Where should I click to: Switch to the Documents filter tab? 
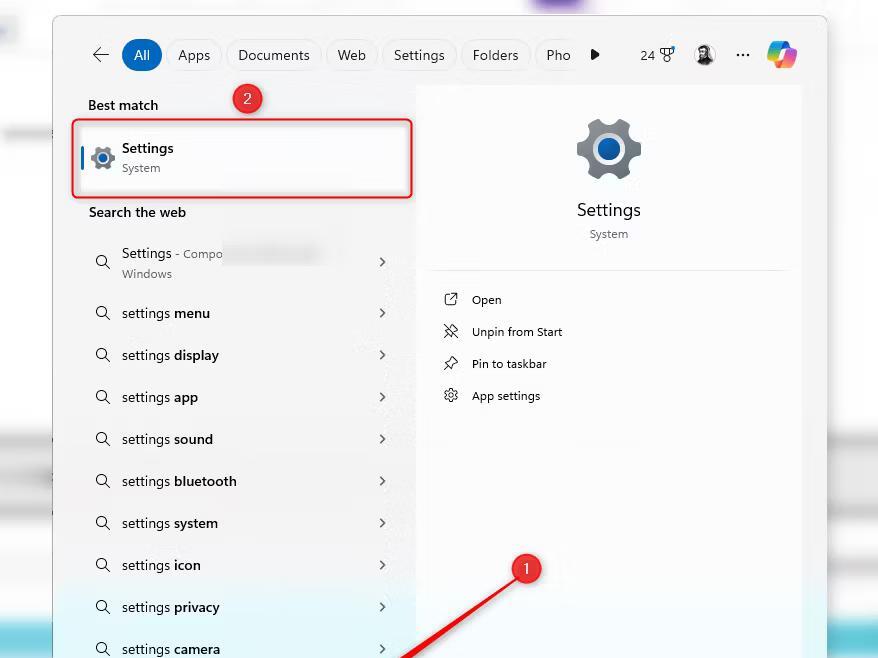(273, 55)
